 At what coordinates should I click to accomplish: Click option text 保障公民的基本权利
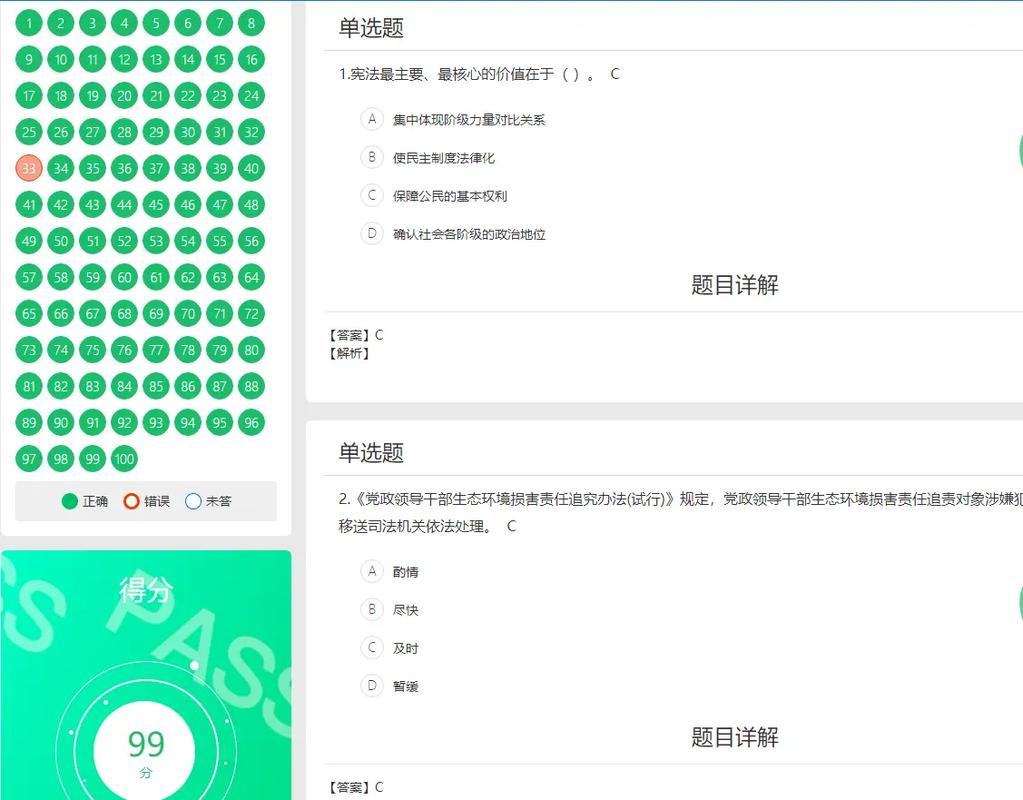[x=450, y=196]
